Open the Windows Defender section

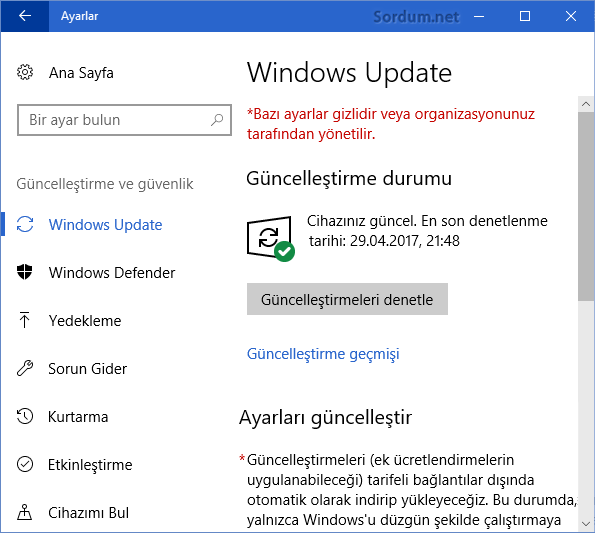coord(112,273)
